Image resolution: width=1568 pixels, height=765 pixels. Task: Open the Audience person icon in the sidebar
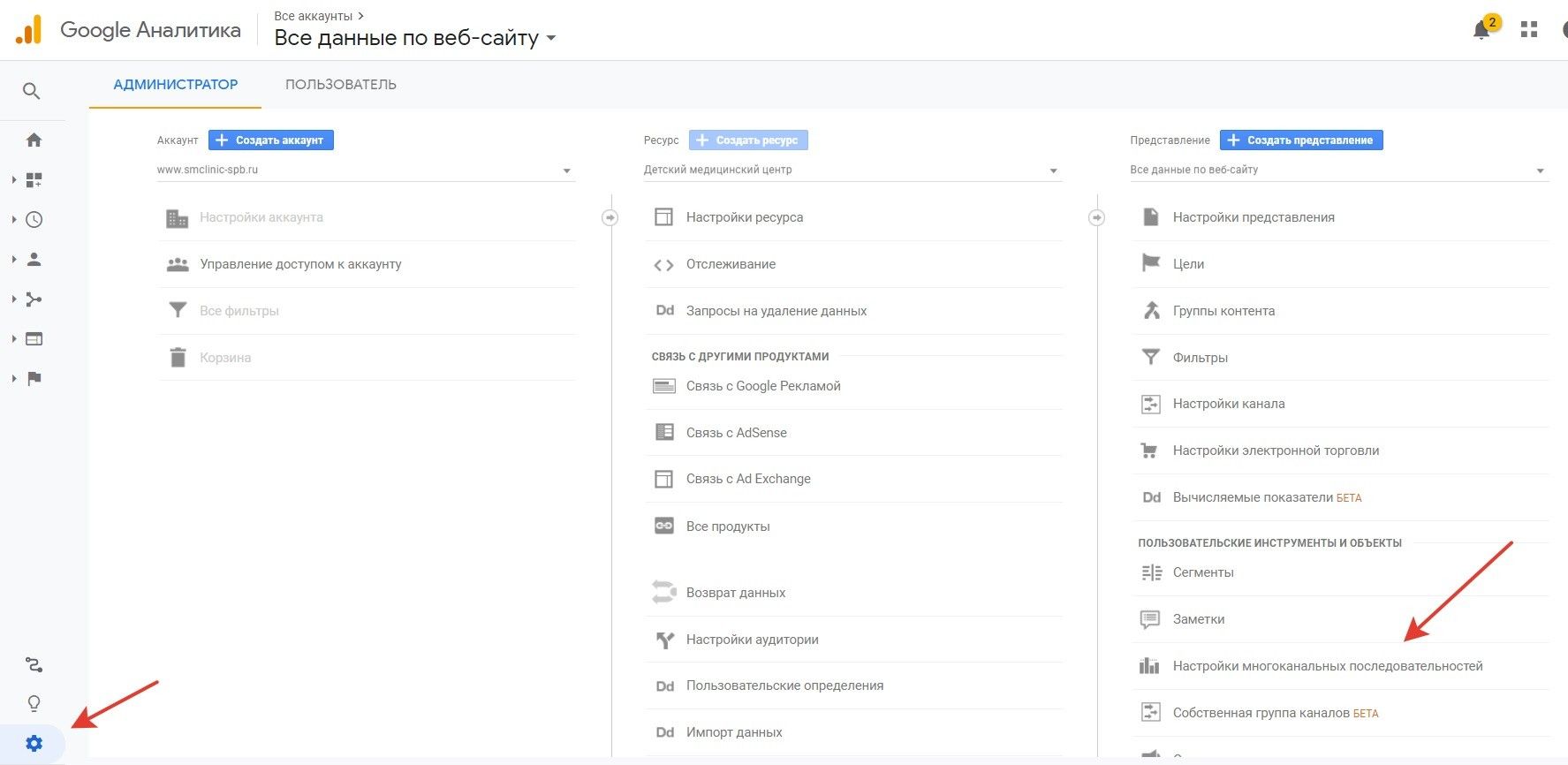[34, 260]
